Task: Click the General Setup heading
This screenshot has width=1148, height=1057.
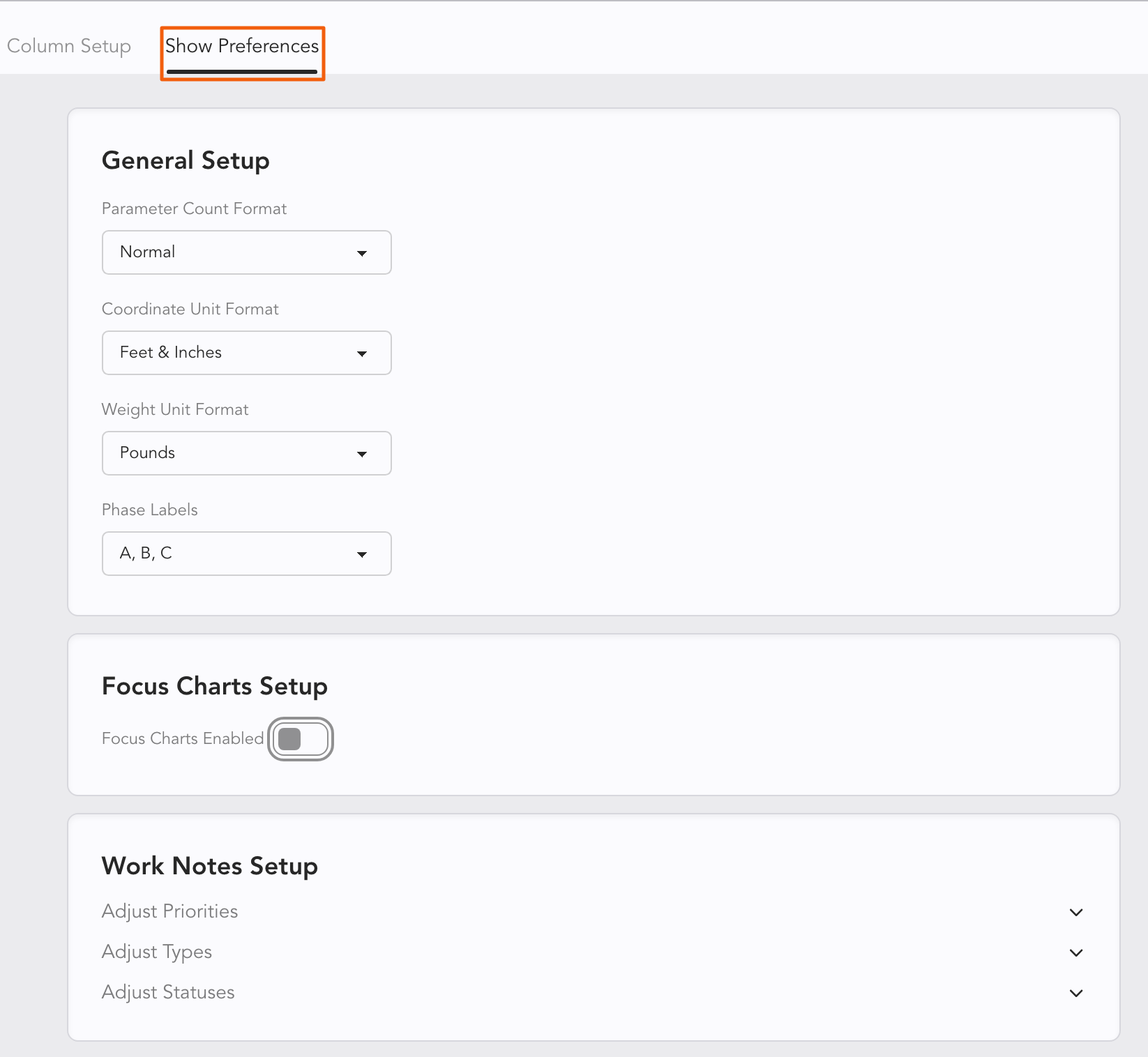Action: [x=186, y=160]
